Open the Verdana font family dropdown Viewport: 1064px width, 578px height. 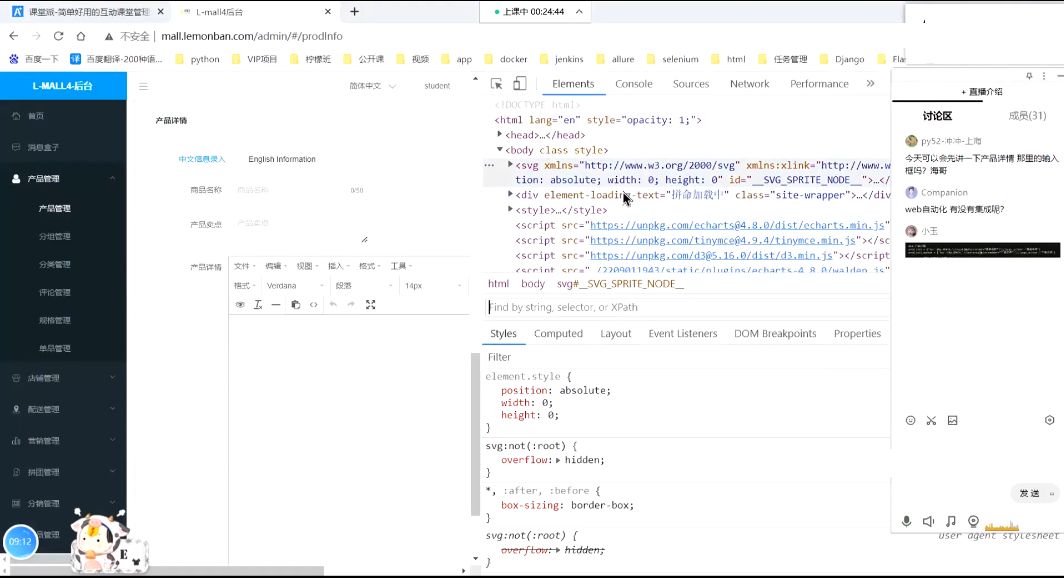pos(294,286)
